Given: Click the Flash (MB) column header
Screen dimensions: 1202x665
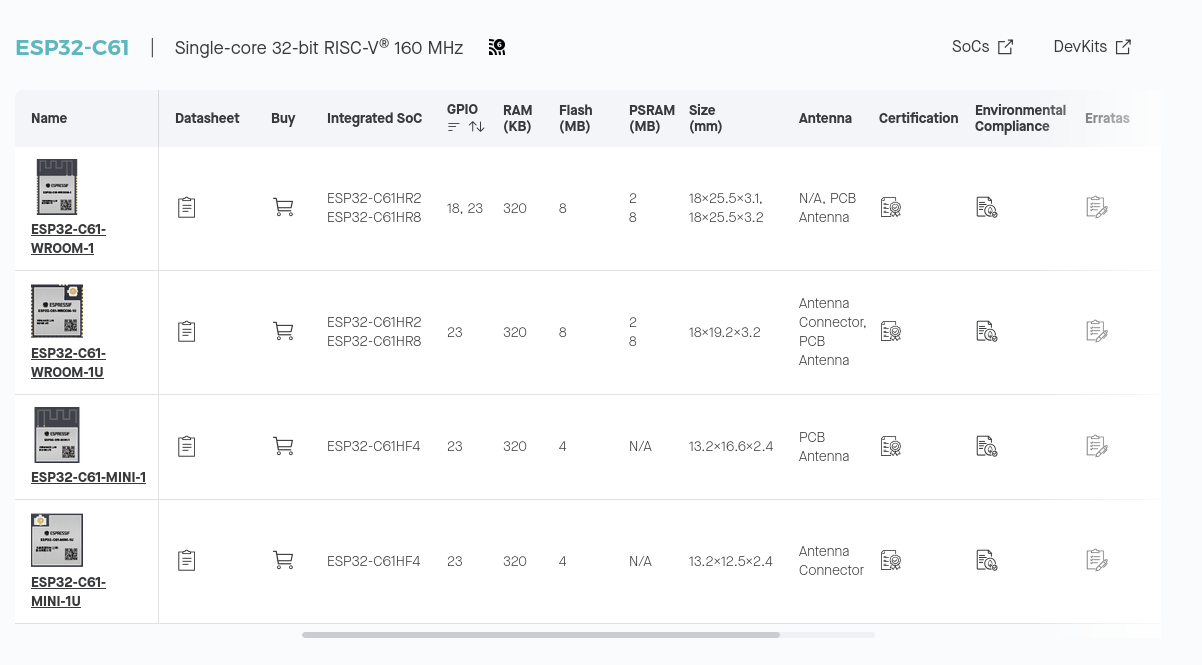Looking at the screenshot, I should [576, 118].
